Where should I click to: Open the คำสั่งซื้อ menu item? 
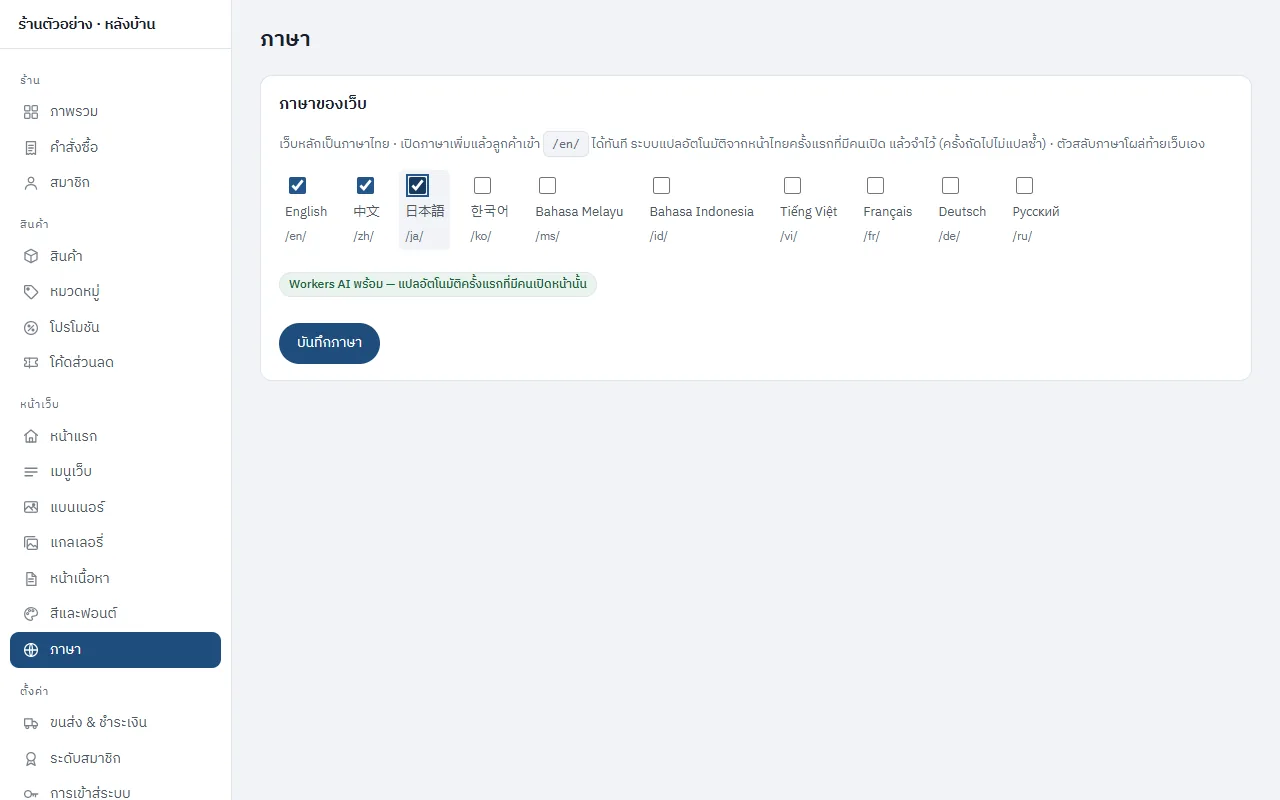tap(115, 148)
